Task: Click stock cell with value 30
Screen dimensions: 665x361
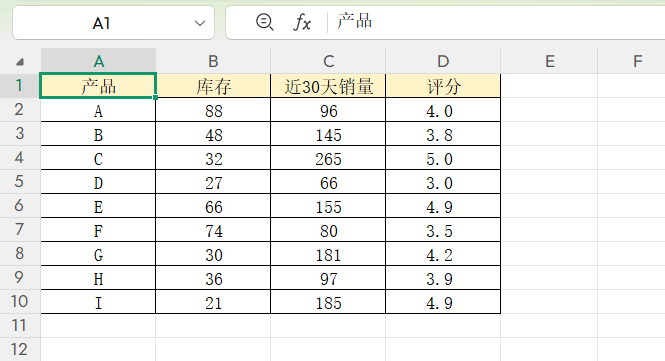Action: click(213, 254)
